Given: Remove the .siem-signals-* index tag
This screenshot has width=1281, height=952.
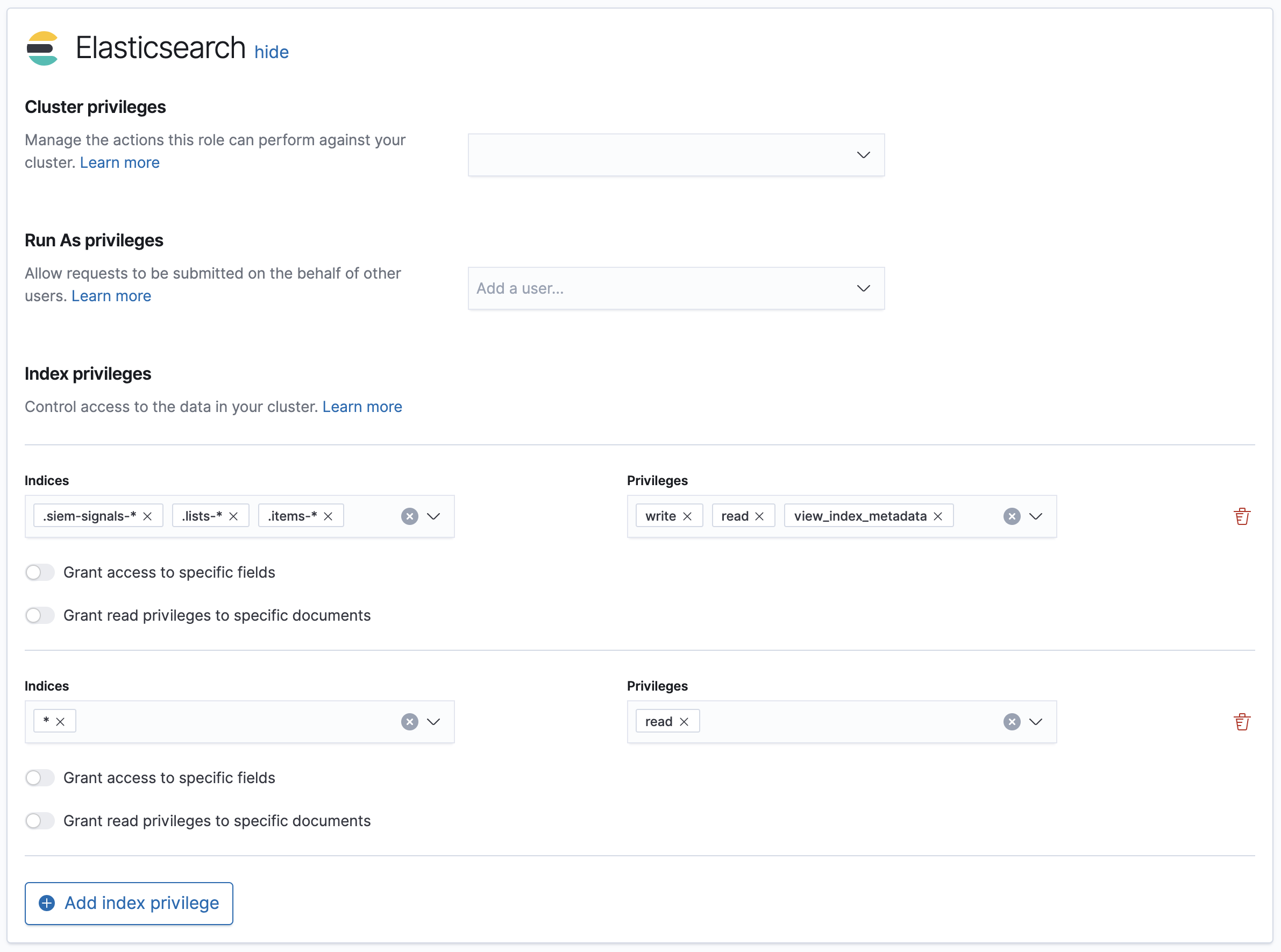Looking at the screenshot, I should 147,516.
